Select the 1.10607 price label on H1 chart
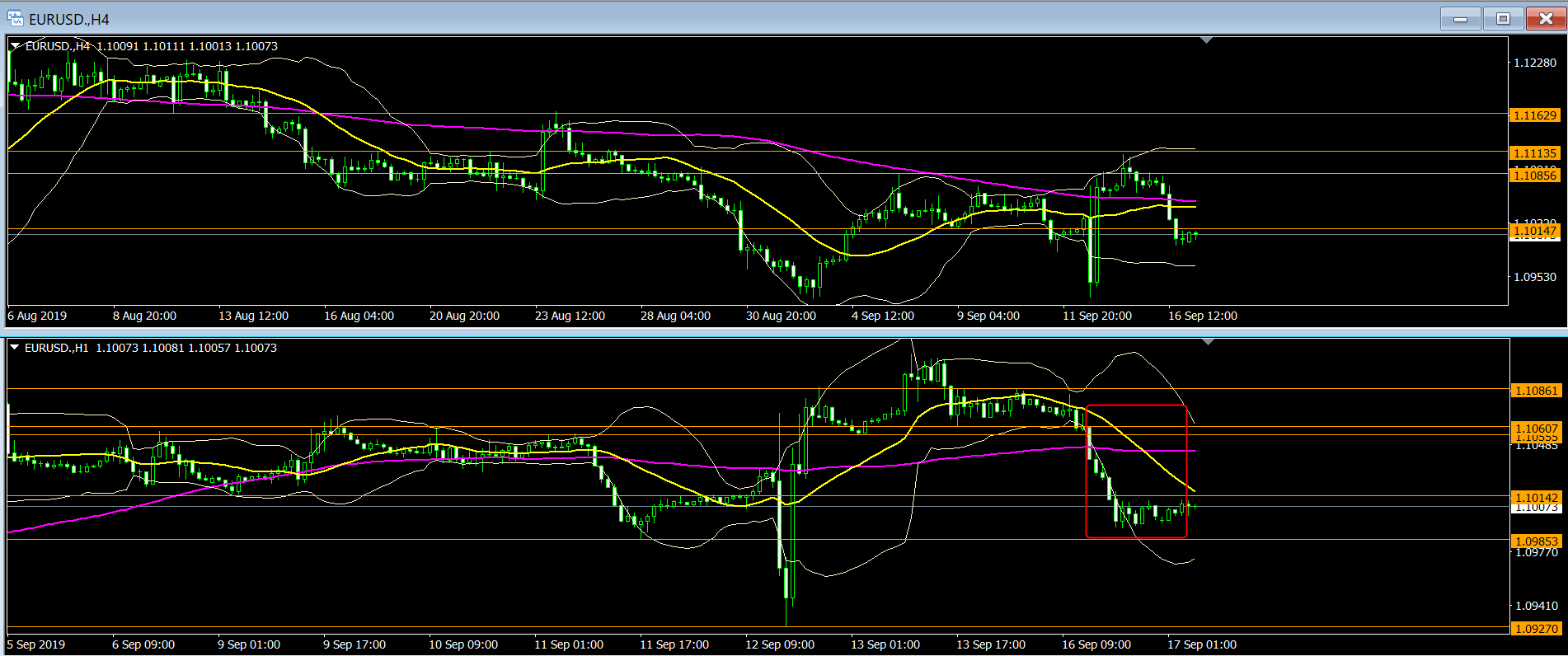The image size is (1568, 656). point(1536,429)
